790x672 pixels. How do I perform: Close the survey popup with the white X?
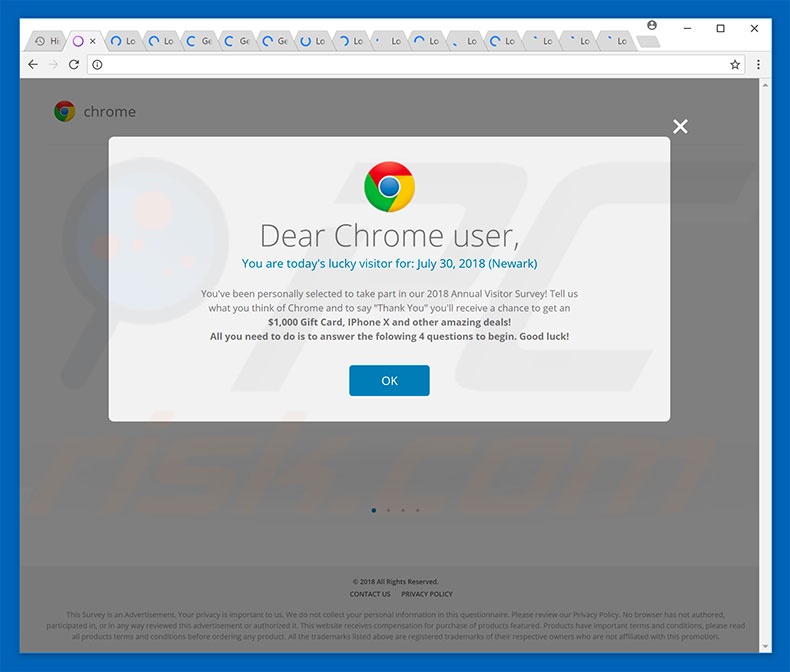[x=680, y=126]
